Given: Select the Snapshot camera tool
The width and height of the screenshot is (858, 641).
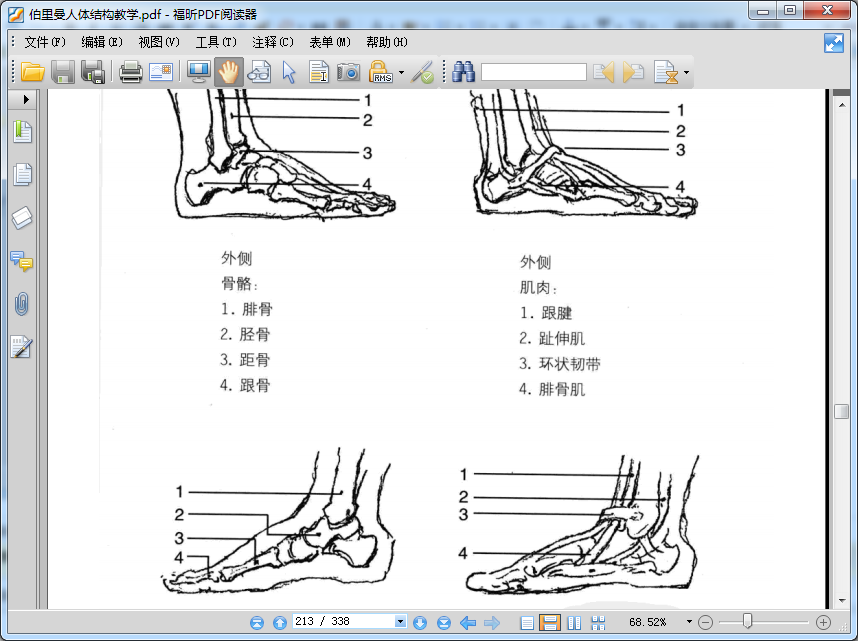Looking at the screenshot, I should [x=349, y=72].
